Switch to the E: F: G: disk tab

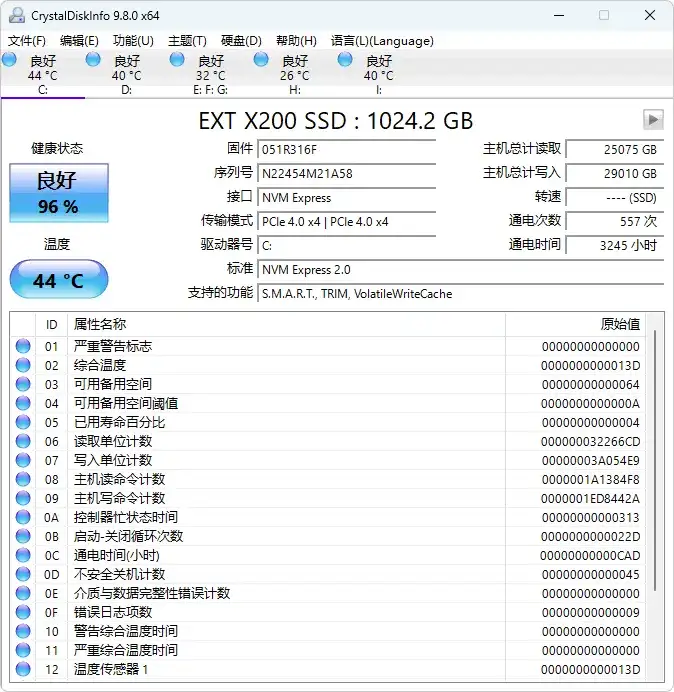[x=211, y=74]
